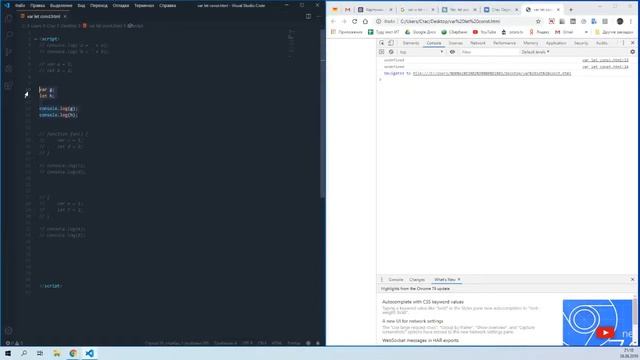Click VS Code status bar errors and warnings
640x360 pixels.
point(14,343)
